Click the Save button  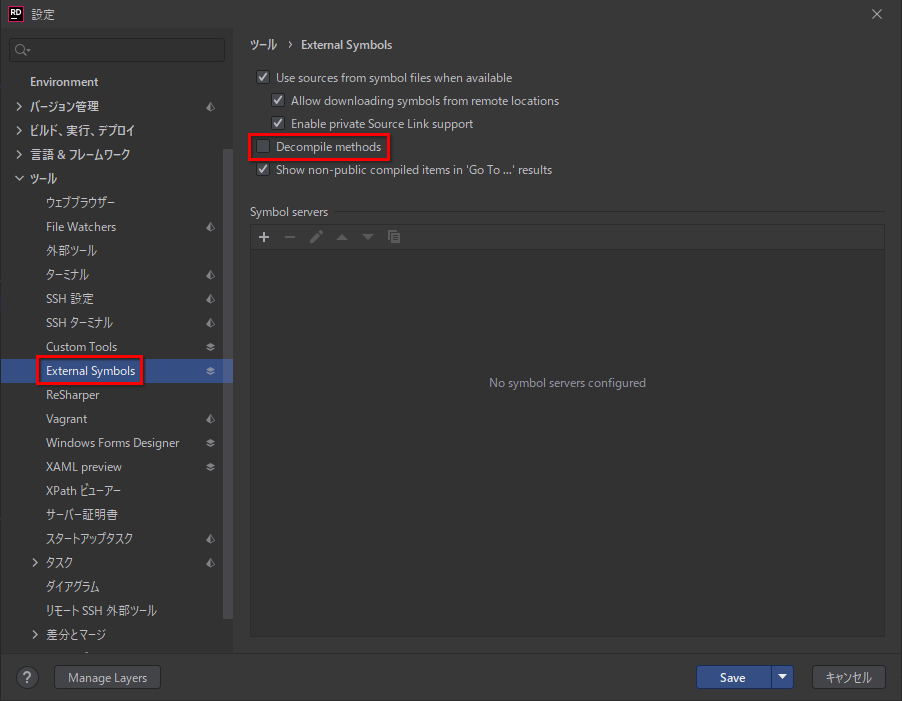coord(733,677)
